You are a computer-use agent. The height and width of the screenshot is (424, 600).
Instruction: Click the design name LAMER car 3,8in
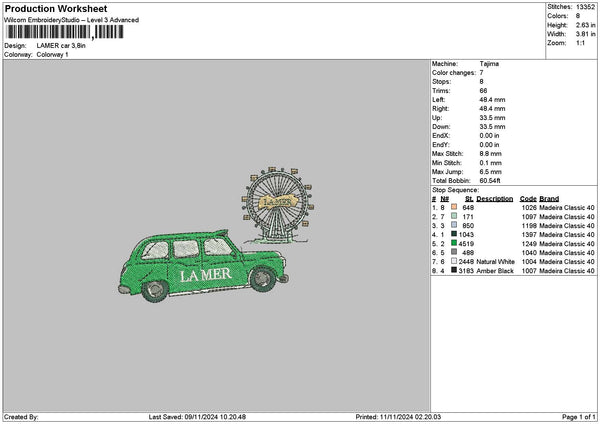click(61, 46)
